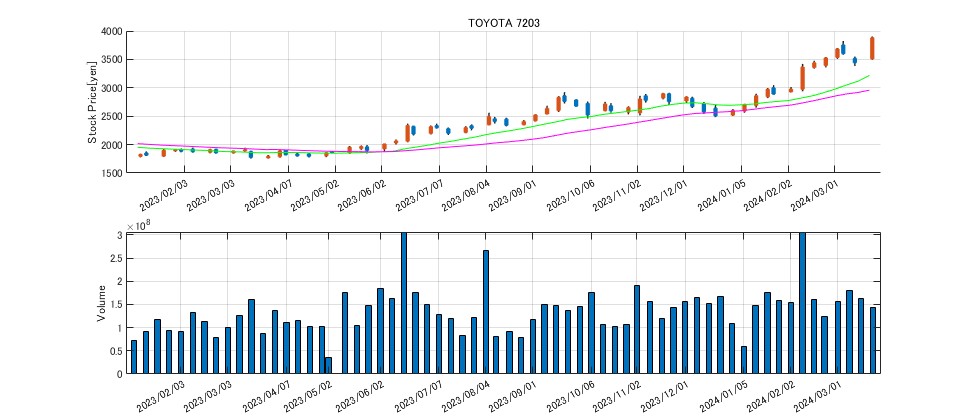Select 2024/02/02 under the volume chart
This screenshot has height=420, width=973.
coord(769,396)
